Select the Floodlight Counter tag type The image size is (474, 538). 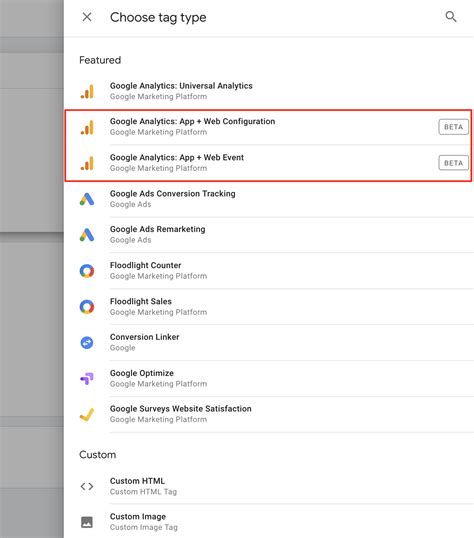[269, 271]
